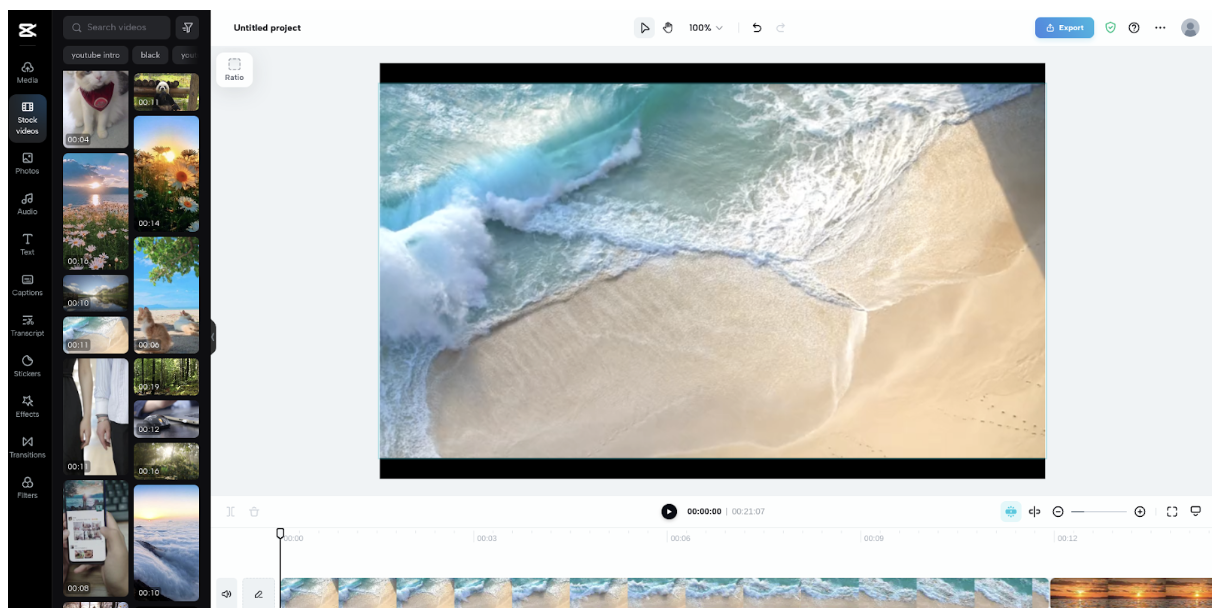Click the Export button

[1064, 28]
